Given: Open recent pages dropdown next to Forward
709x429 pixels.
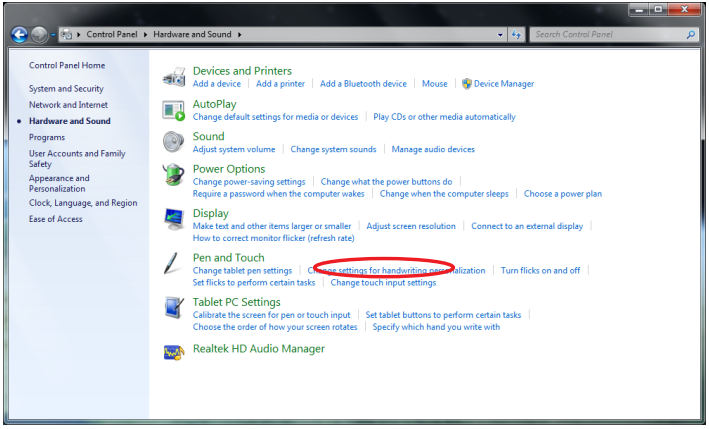Looking at the screenshot, I should pos(53,34).
